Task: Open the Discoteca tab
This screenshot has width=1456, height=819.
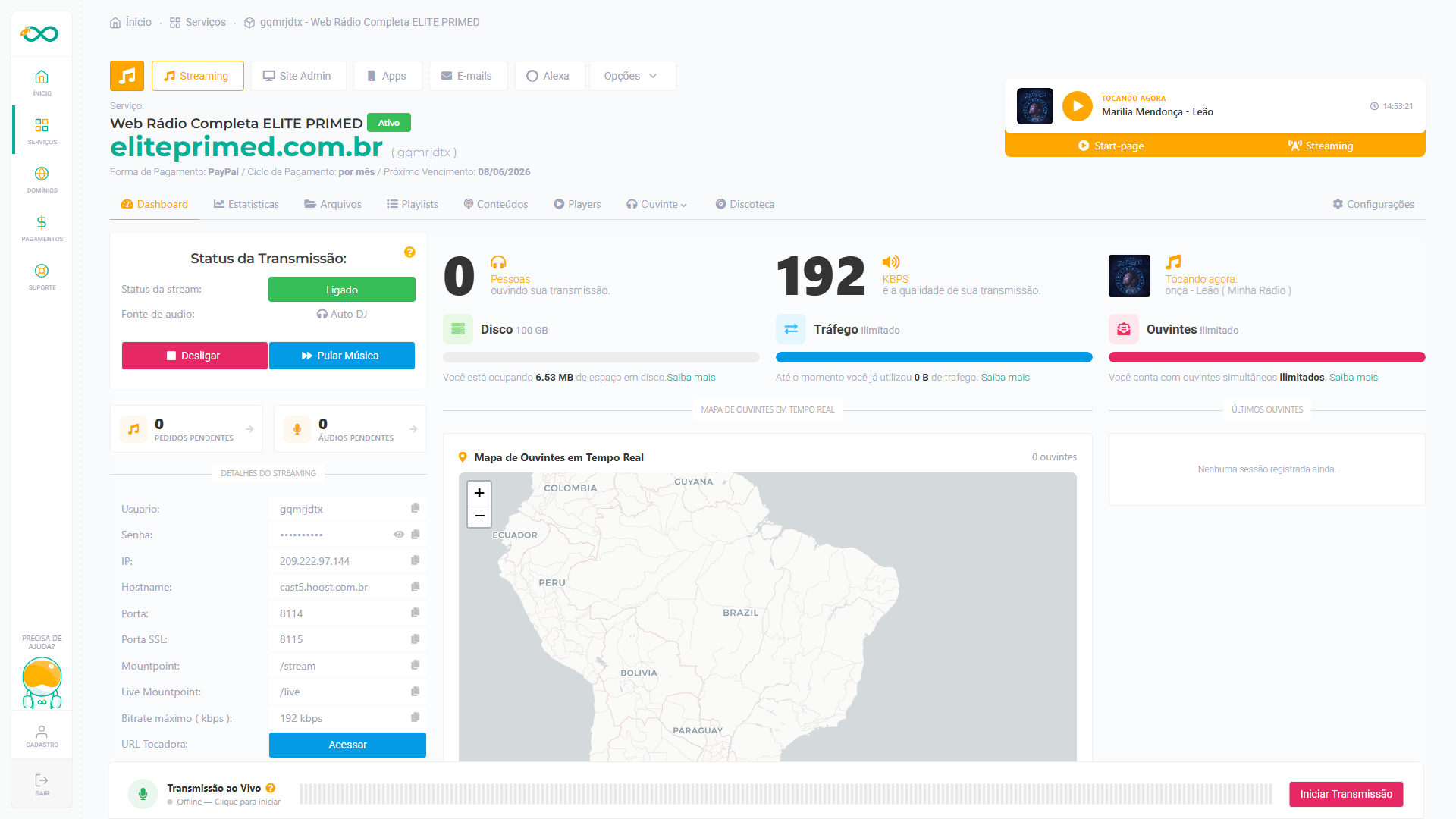Action: click(x=745, y=204)
